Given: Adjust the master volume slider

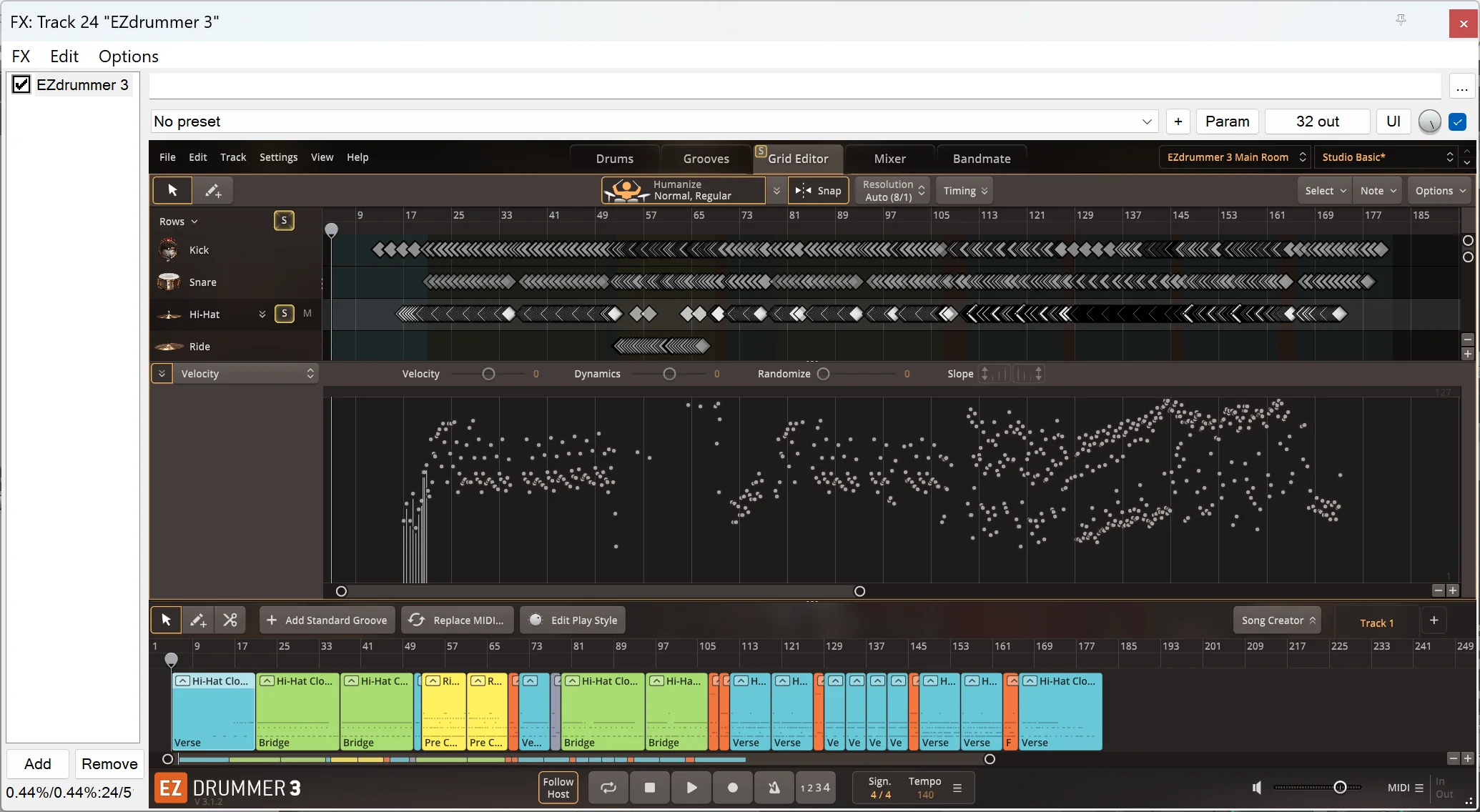Looking at the screenshot, I should [x=1340, y=787].
